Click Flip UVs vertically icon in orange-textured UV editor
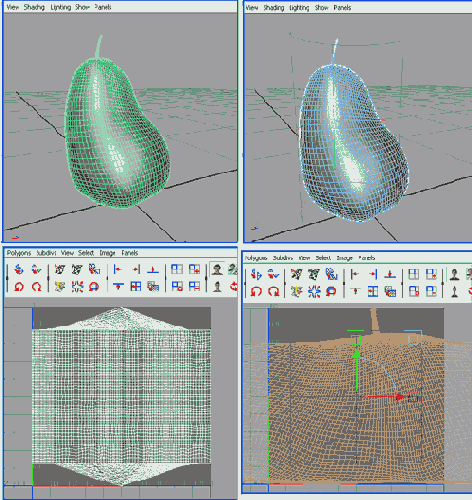Image resolution: width=472 pixels, height=500 pixels. [274, 275]
